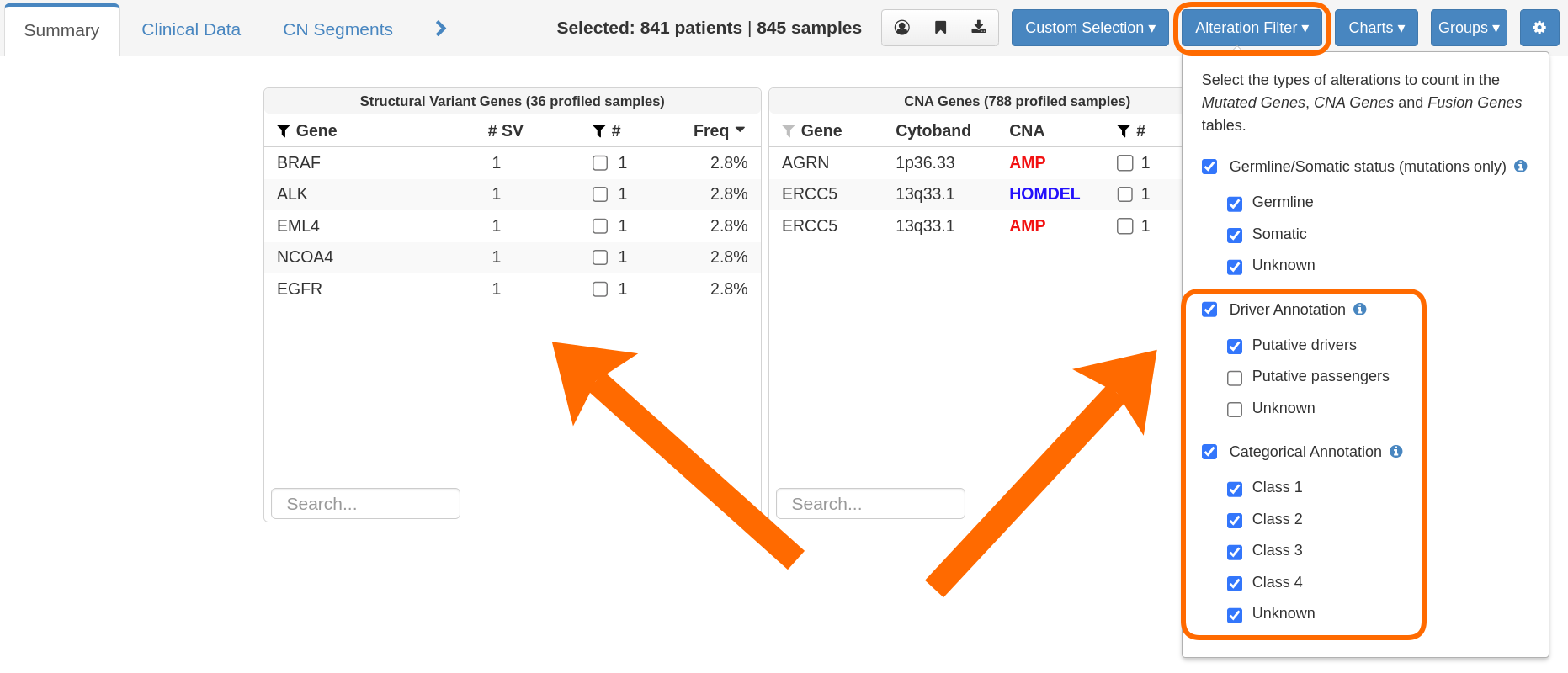The height and width of the screenshot is (673, 1568).
Task: Click the ALK gene name
Action: click(292, 194)
